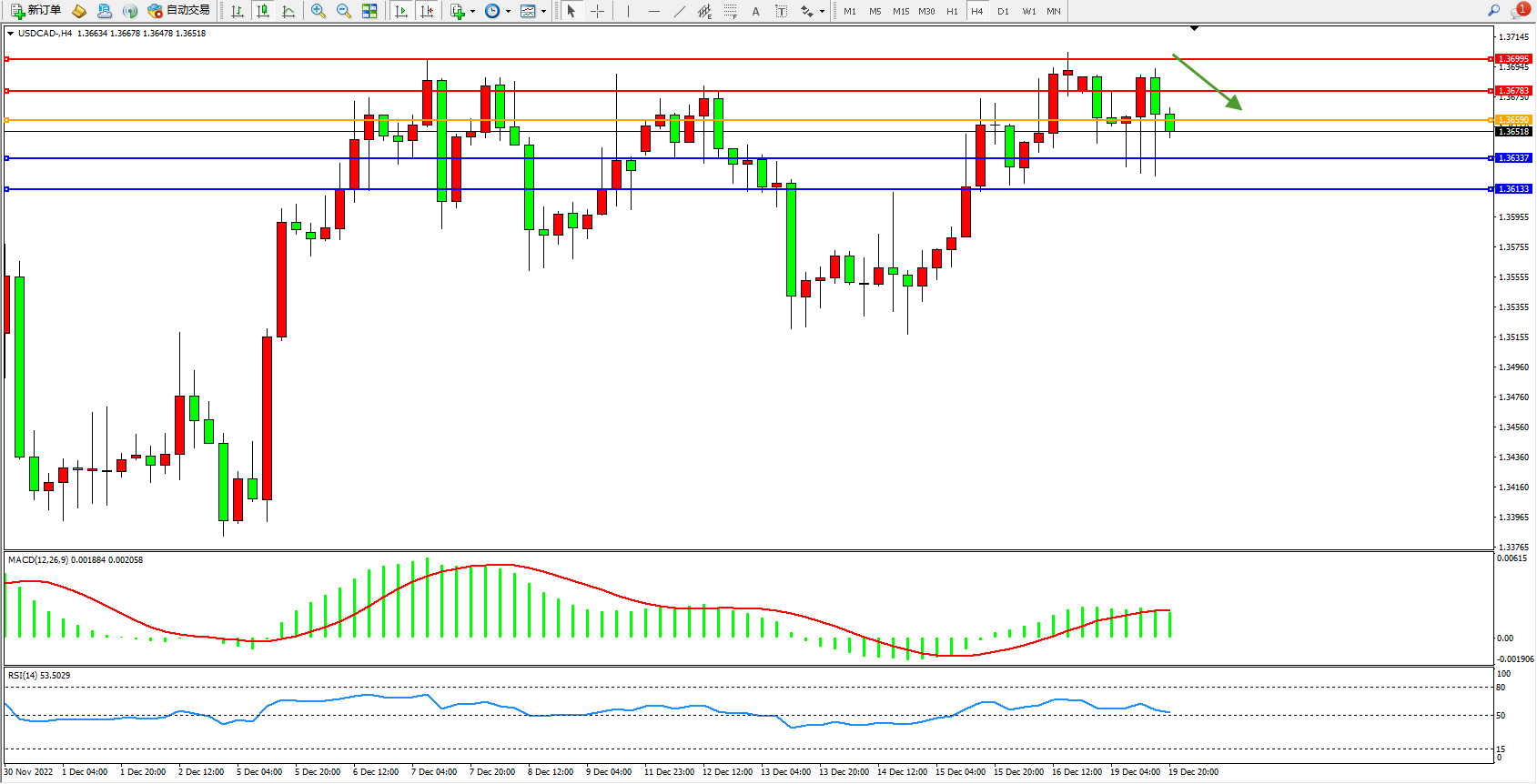Select the Fibonacci Retracement tool

(730, 11)
